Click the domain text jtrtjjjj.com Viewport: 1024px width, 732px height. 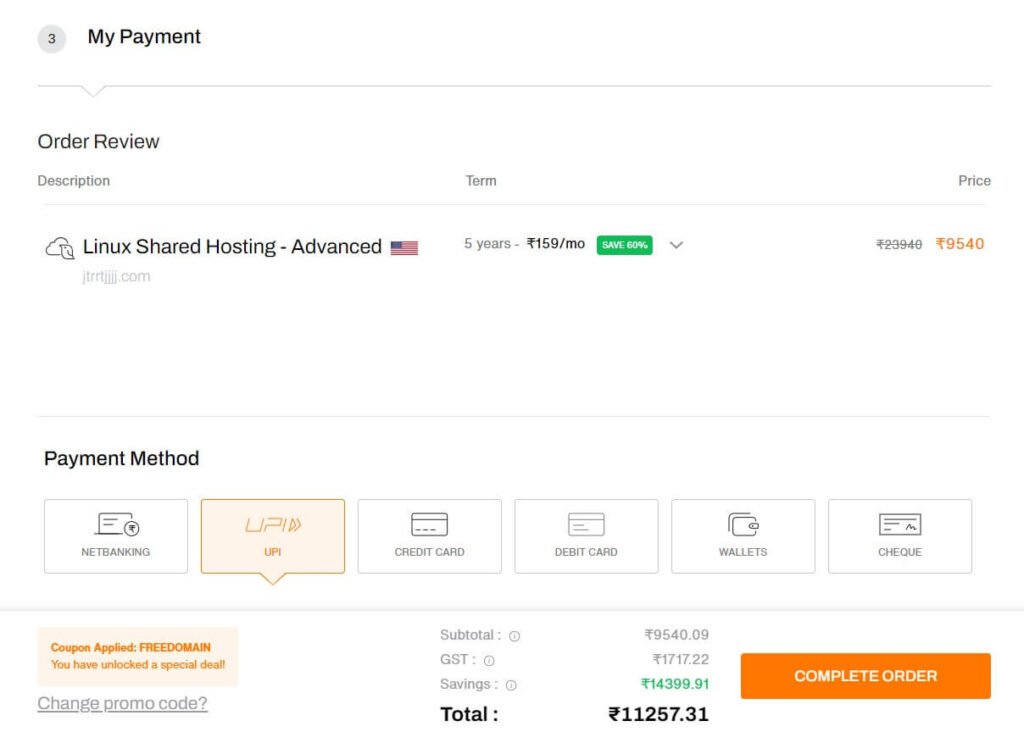click(116, 276)
